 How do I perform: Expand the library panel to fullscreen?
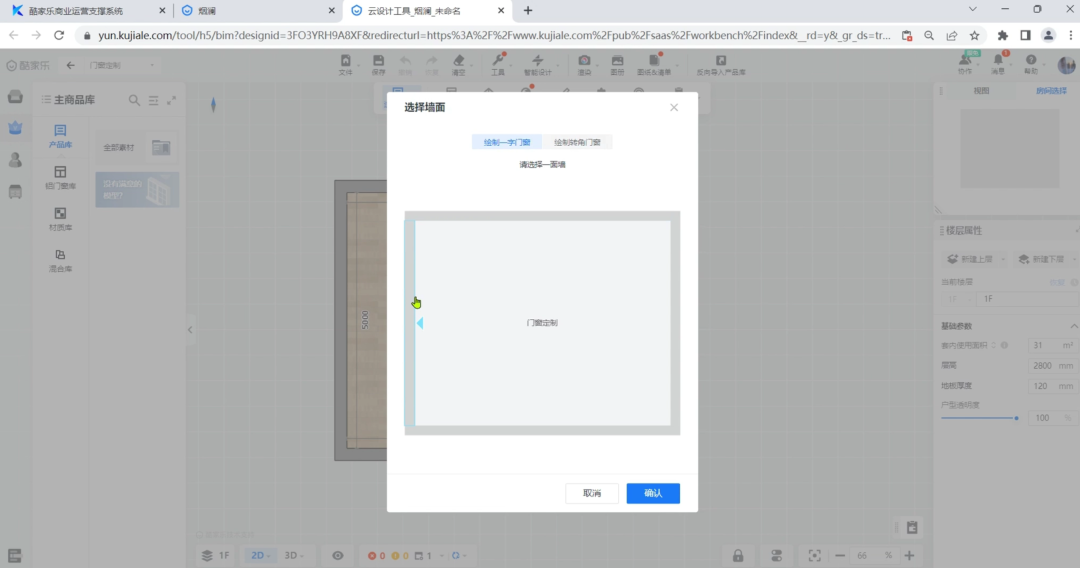click(x=172, y=101)
